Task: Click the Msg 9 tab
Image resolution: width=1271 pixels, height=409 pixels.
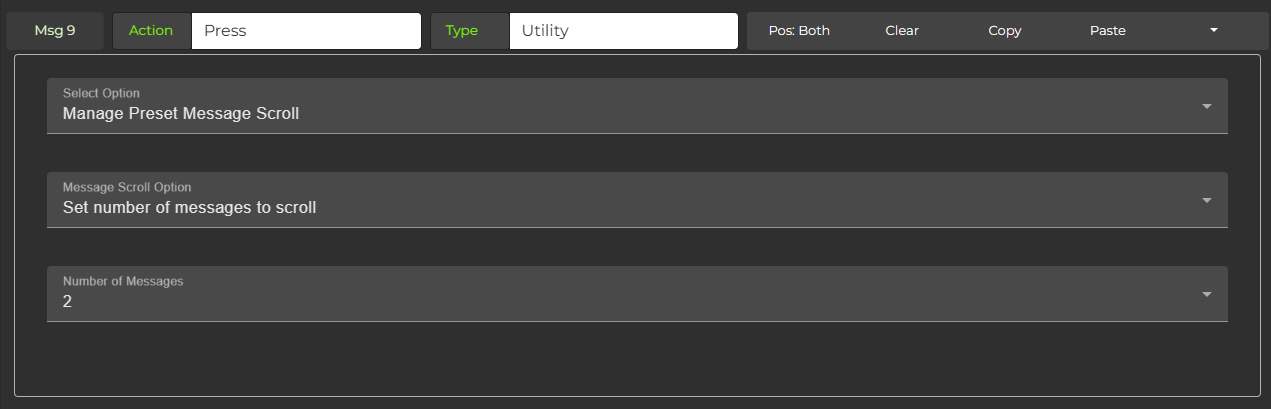Action: point(55,31)
